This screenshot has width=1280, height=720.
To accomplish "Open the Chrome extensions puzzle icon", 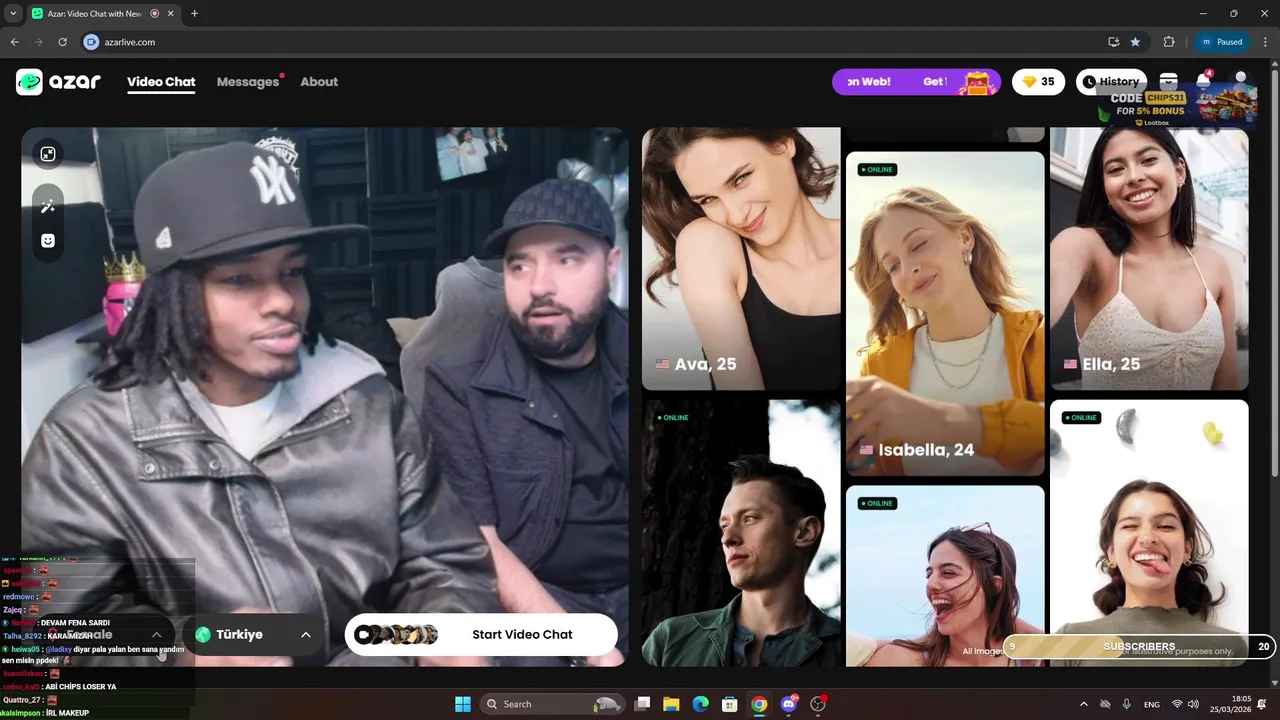I will click(1168, 42).
